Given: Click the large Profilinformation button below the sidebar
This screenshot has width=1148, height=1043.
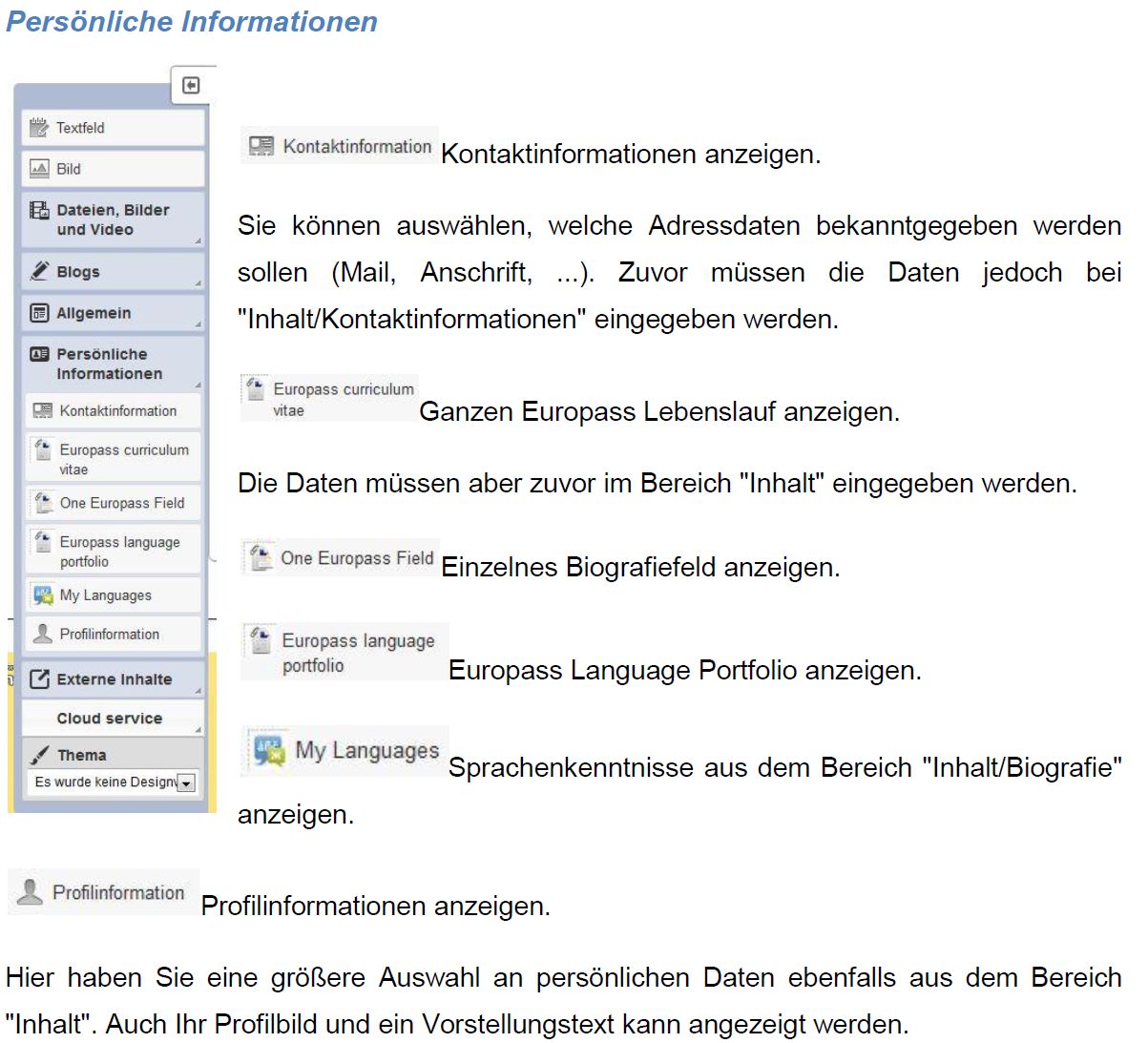Looking at the screenshot, I should point(104,892).
